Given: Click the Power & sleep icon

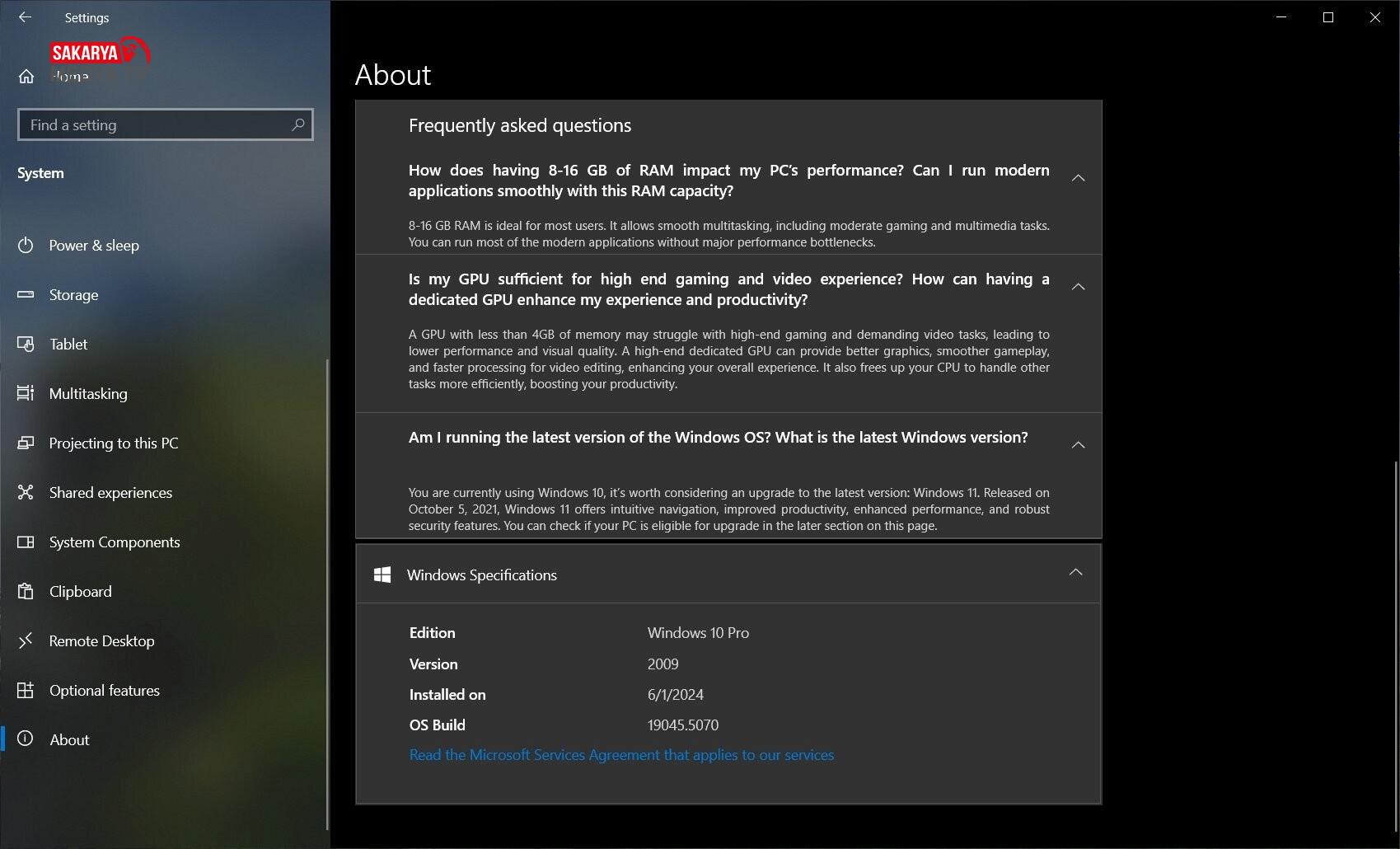Looking at the screenshot, I should pyautogui.click(x=26, y=246).
